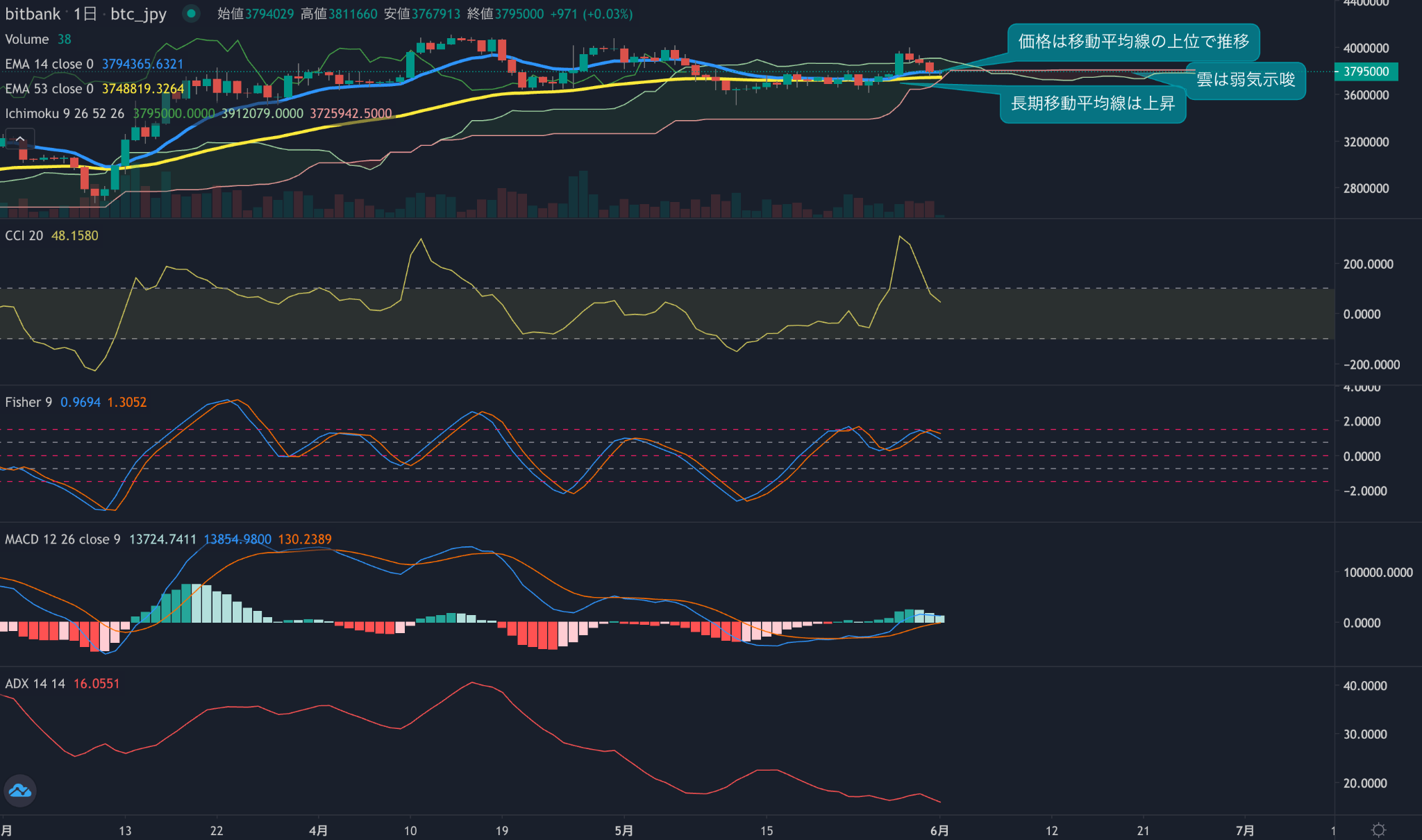Click the 6月 date on time axis

tap(939, 830)
